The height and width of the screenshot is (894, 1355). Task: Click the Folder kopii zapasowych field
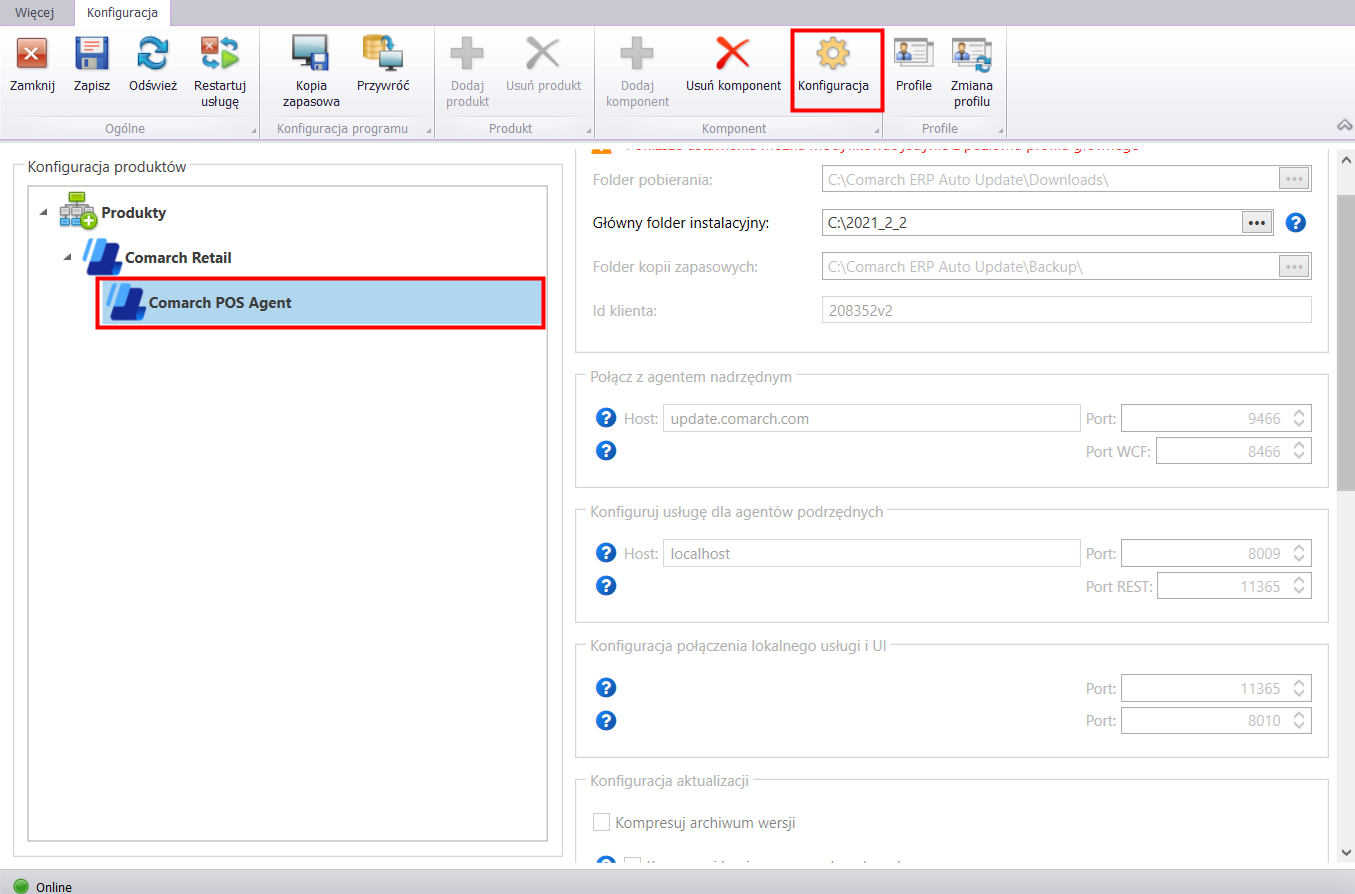click(1050, 266)
